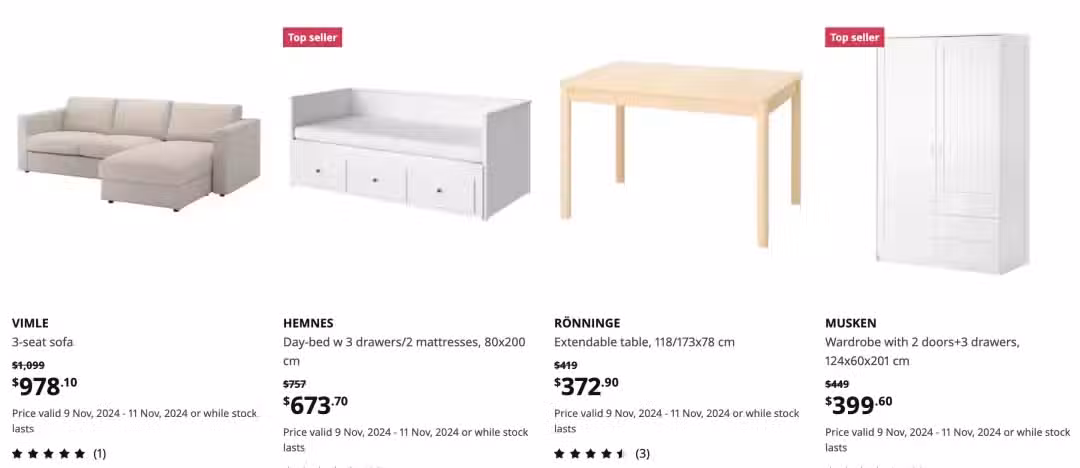
Task: Open the HEMNES day-bed product image
Action: (410, 153)
